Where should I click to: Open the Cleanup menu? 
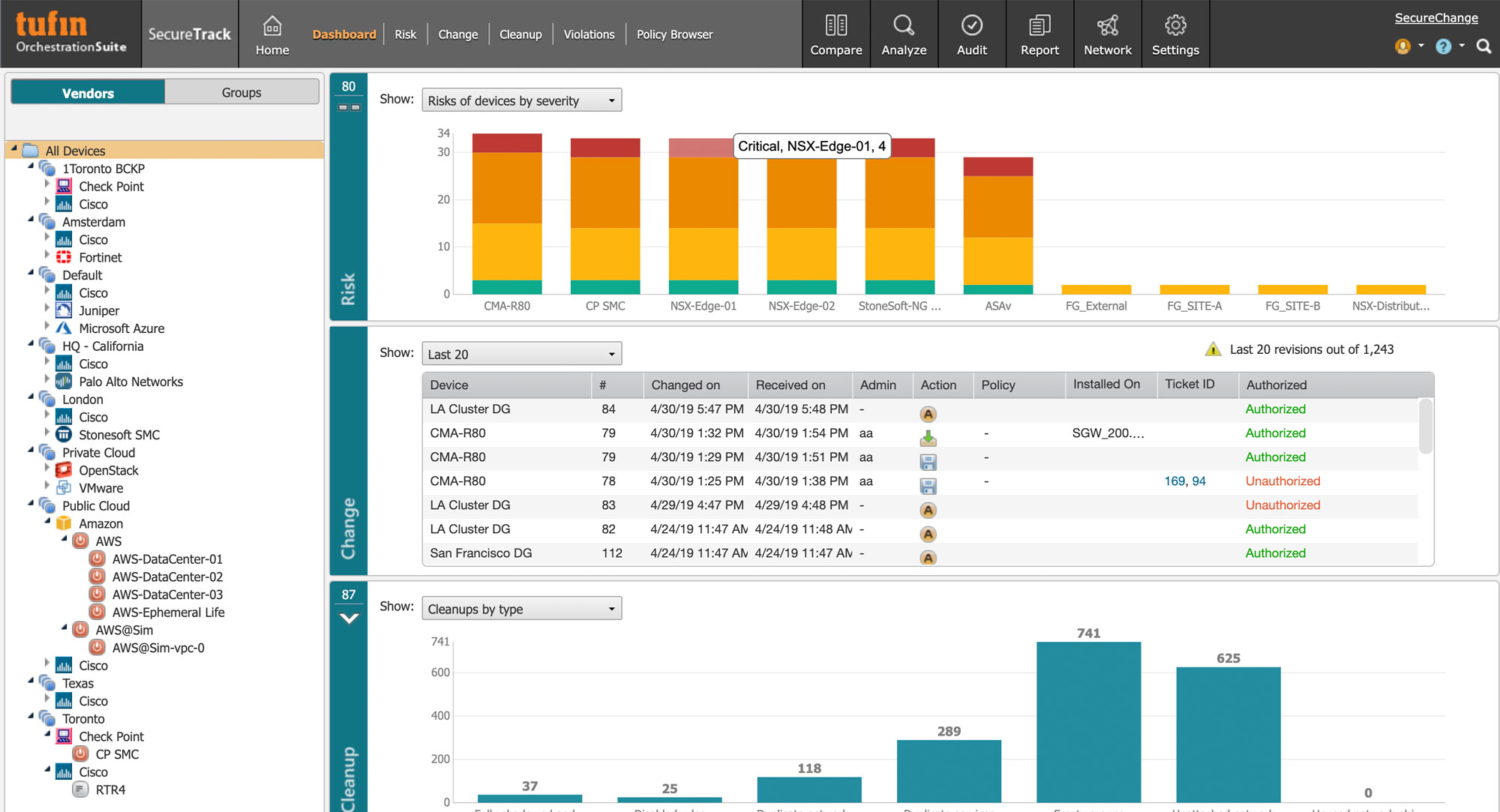tap(520, 34)
